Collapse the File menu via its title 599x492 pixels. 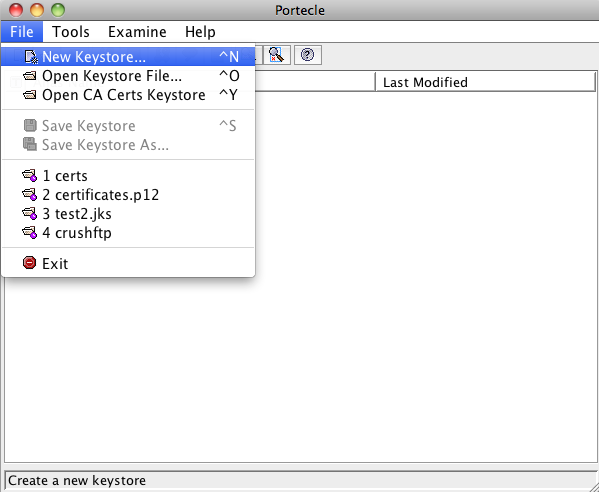coord(22,32)
